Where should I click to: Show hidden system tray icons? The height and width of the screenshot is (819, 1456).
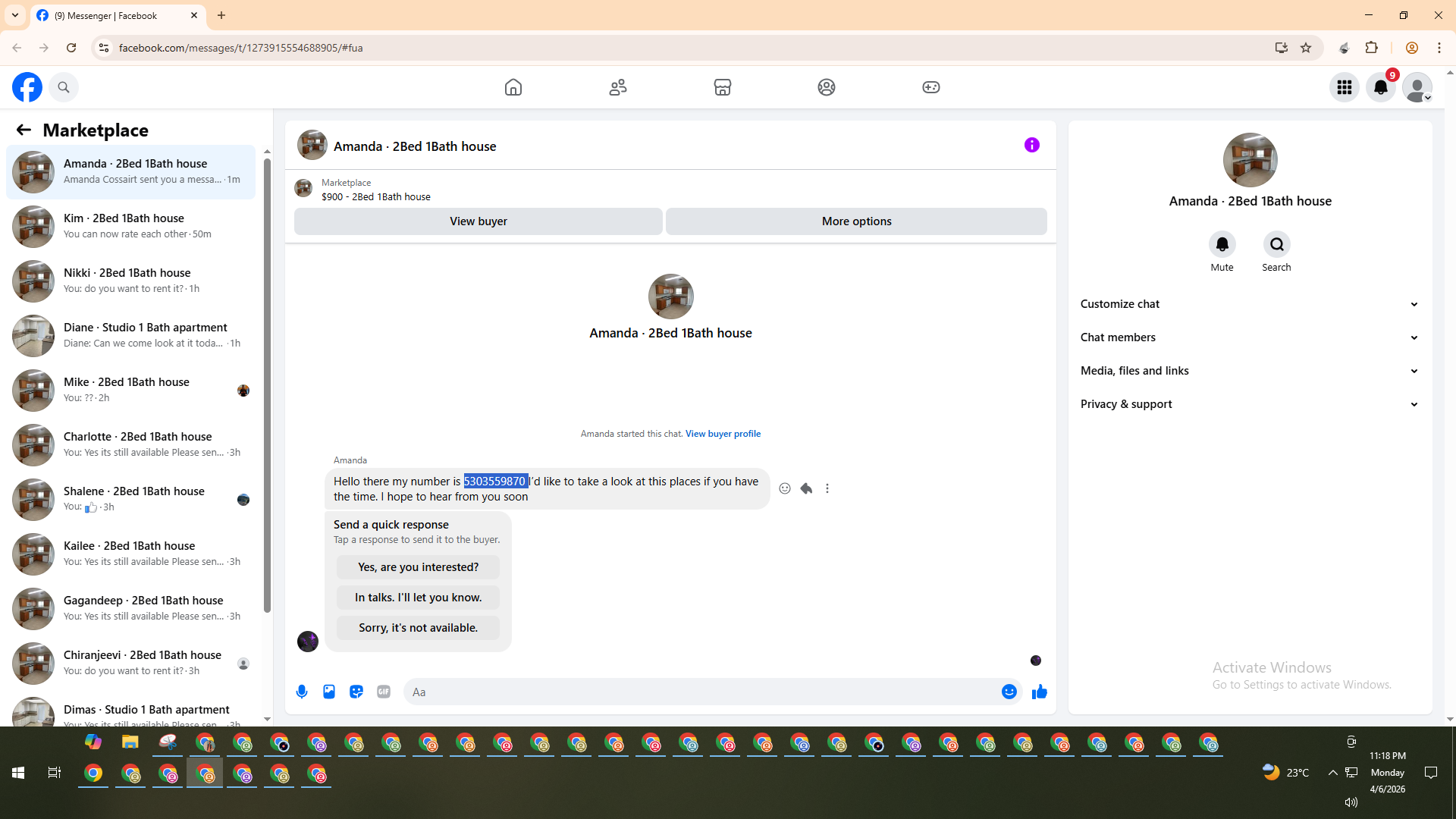click(1332, 773)
